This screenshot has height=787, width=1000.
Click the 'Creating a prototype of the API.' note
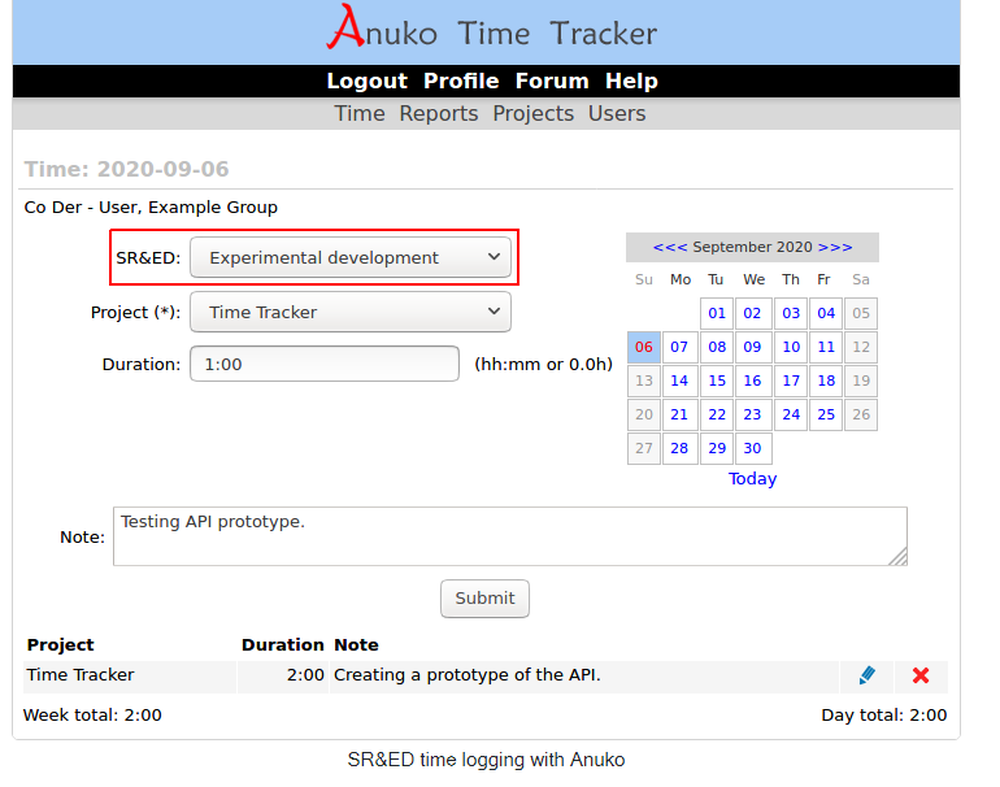[467, 675]
